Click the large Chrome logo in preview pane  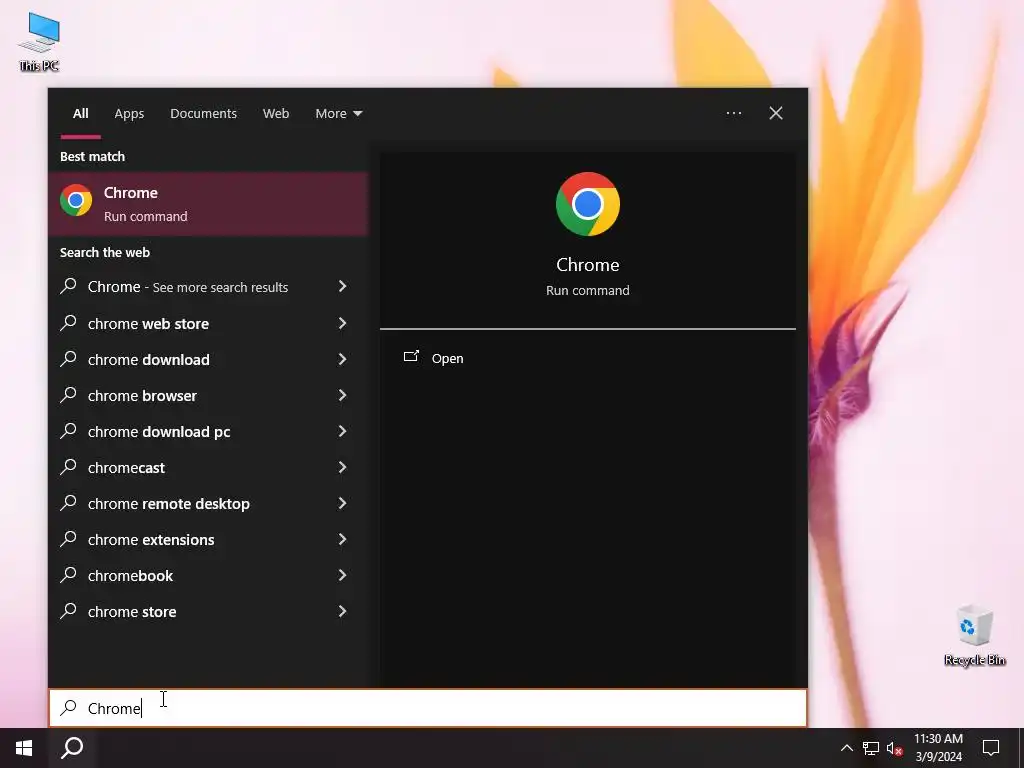(588, 204)
